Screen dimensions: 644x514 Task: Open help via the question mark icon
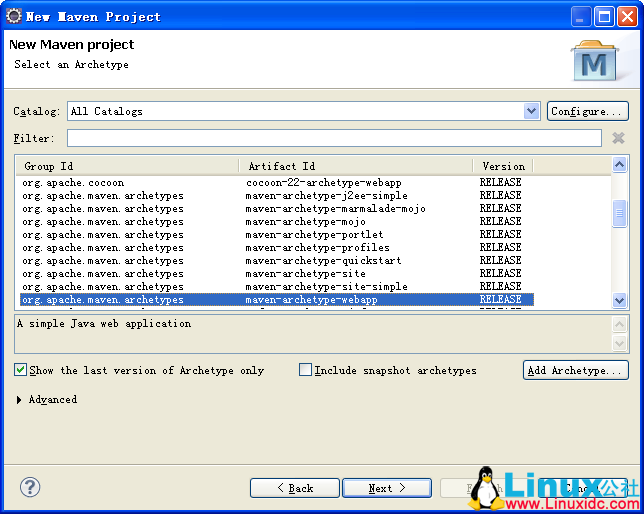point(30,487)
